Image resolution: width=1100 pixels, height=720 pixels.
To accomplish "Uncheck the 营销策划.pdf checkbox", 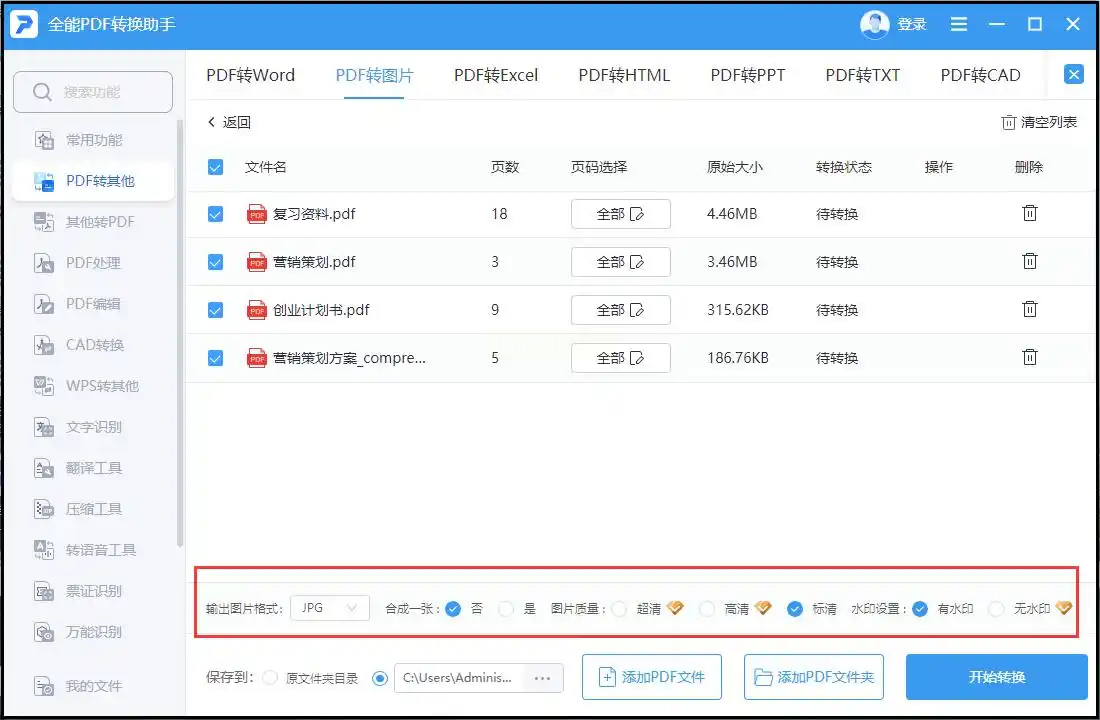I will click(215, 262).
